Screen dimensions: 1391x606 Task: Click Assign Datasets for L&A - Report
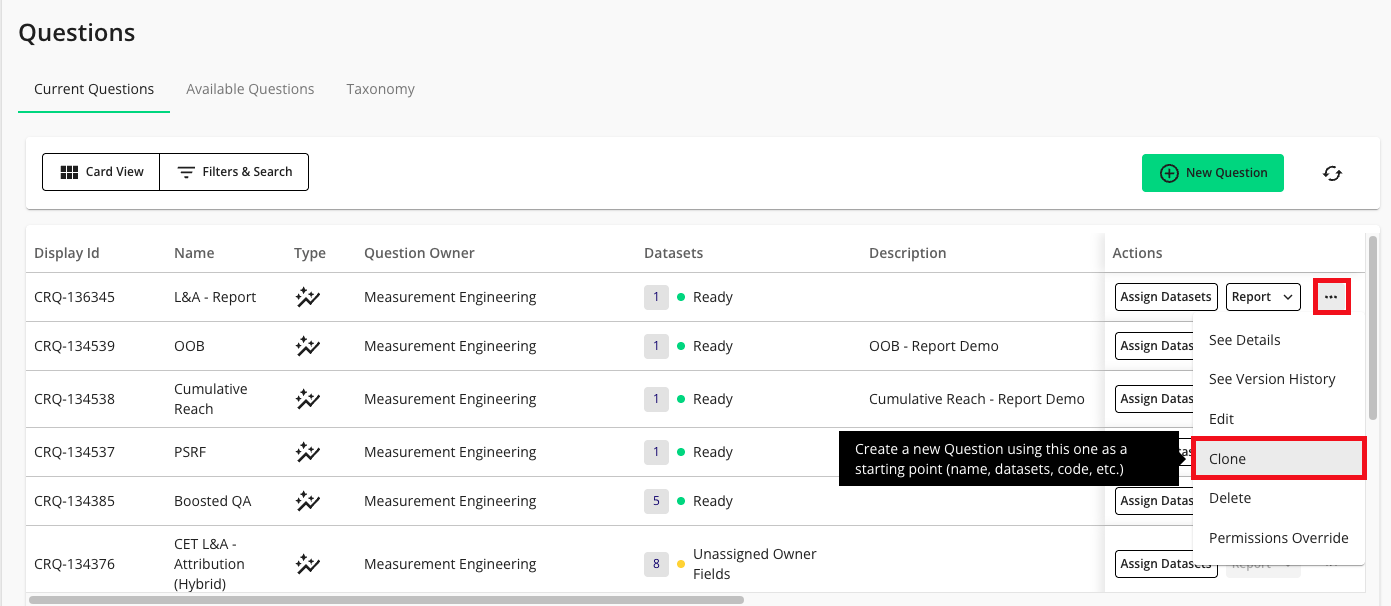1166,297
